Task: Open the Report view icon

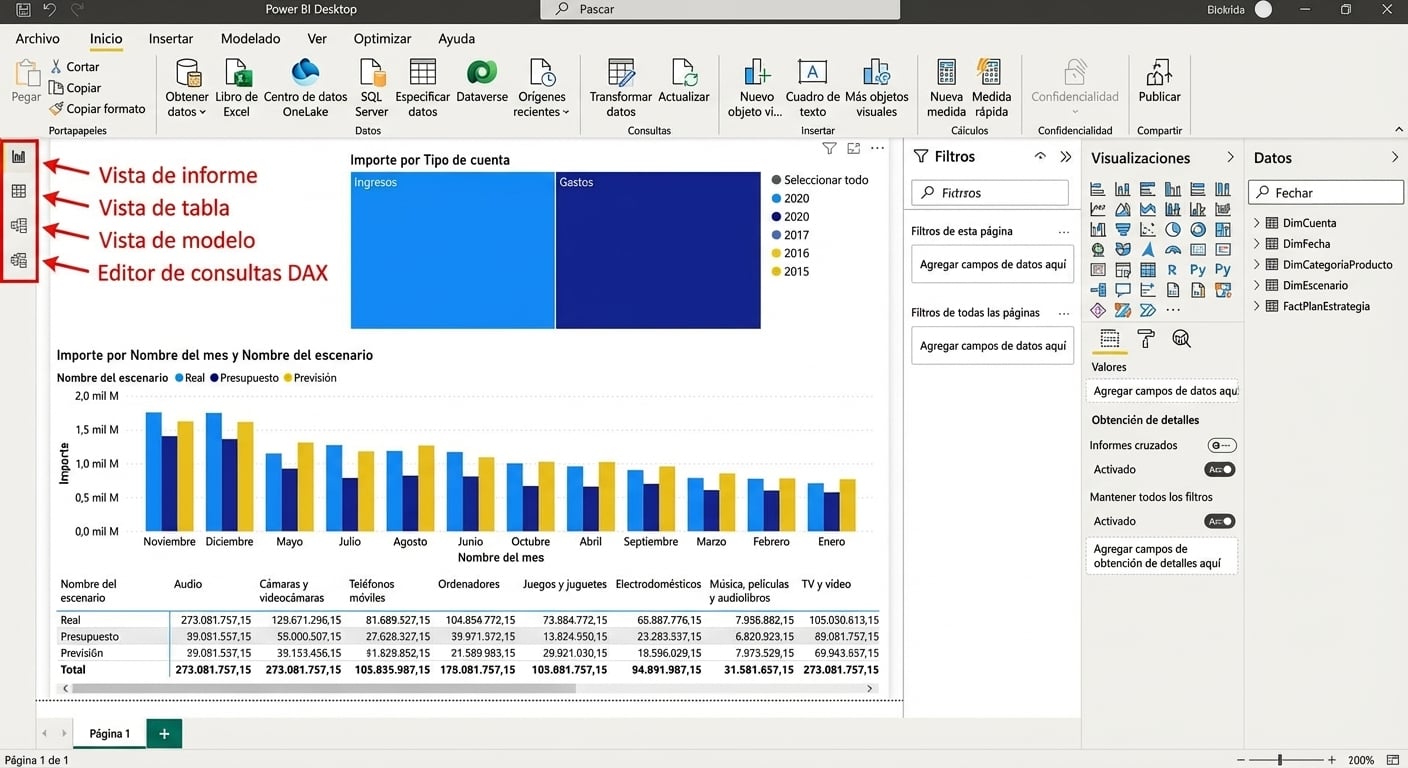Action: 19,157
